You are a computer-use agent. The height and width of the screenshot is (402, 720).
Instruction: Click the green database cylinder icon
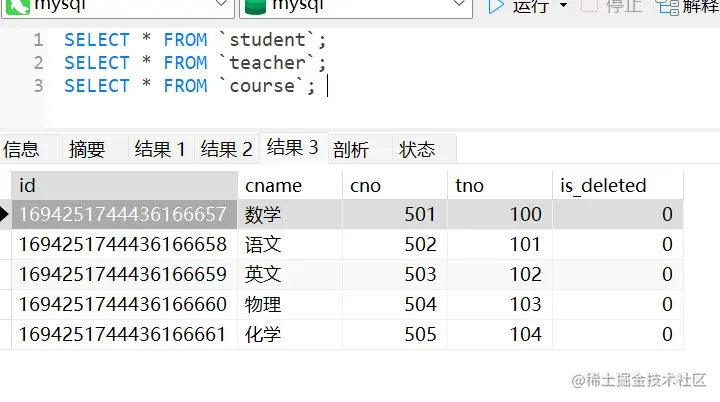(255, 6)
